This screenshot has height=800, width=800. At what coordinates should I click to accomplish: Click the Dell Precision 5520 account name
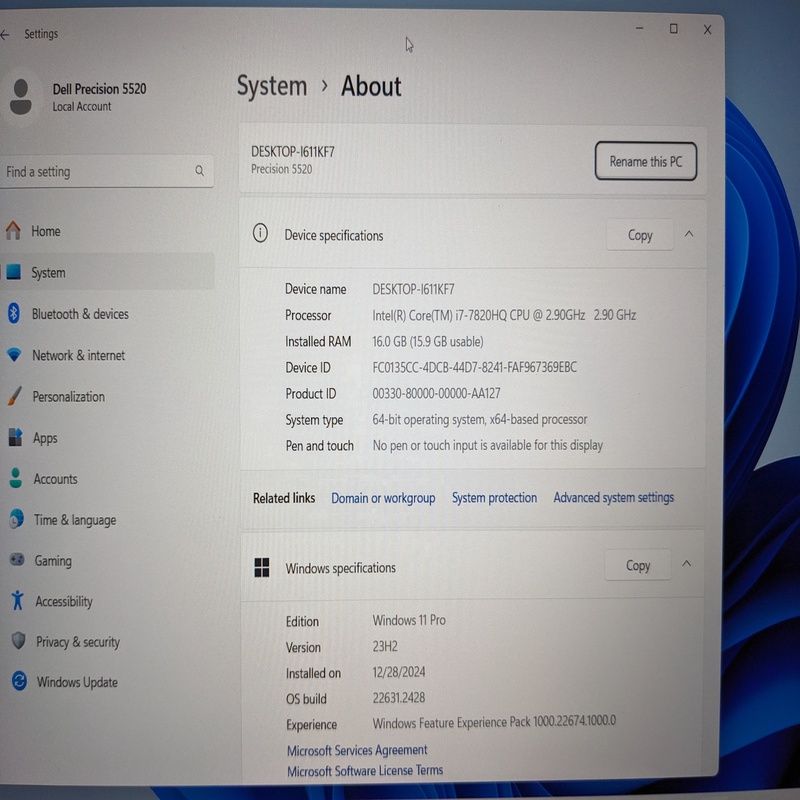click(99, 89)
